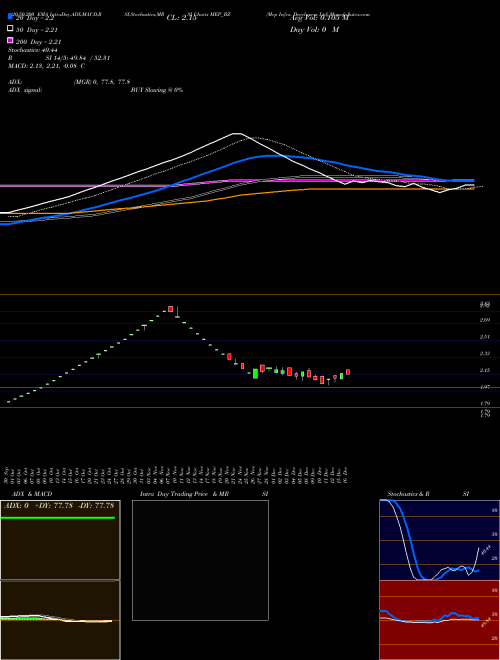Click the 'BUY Slowing @ 0%' signal text
This screenshot has width=500, height=660.
(157, 90)
